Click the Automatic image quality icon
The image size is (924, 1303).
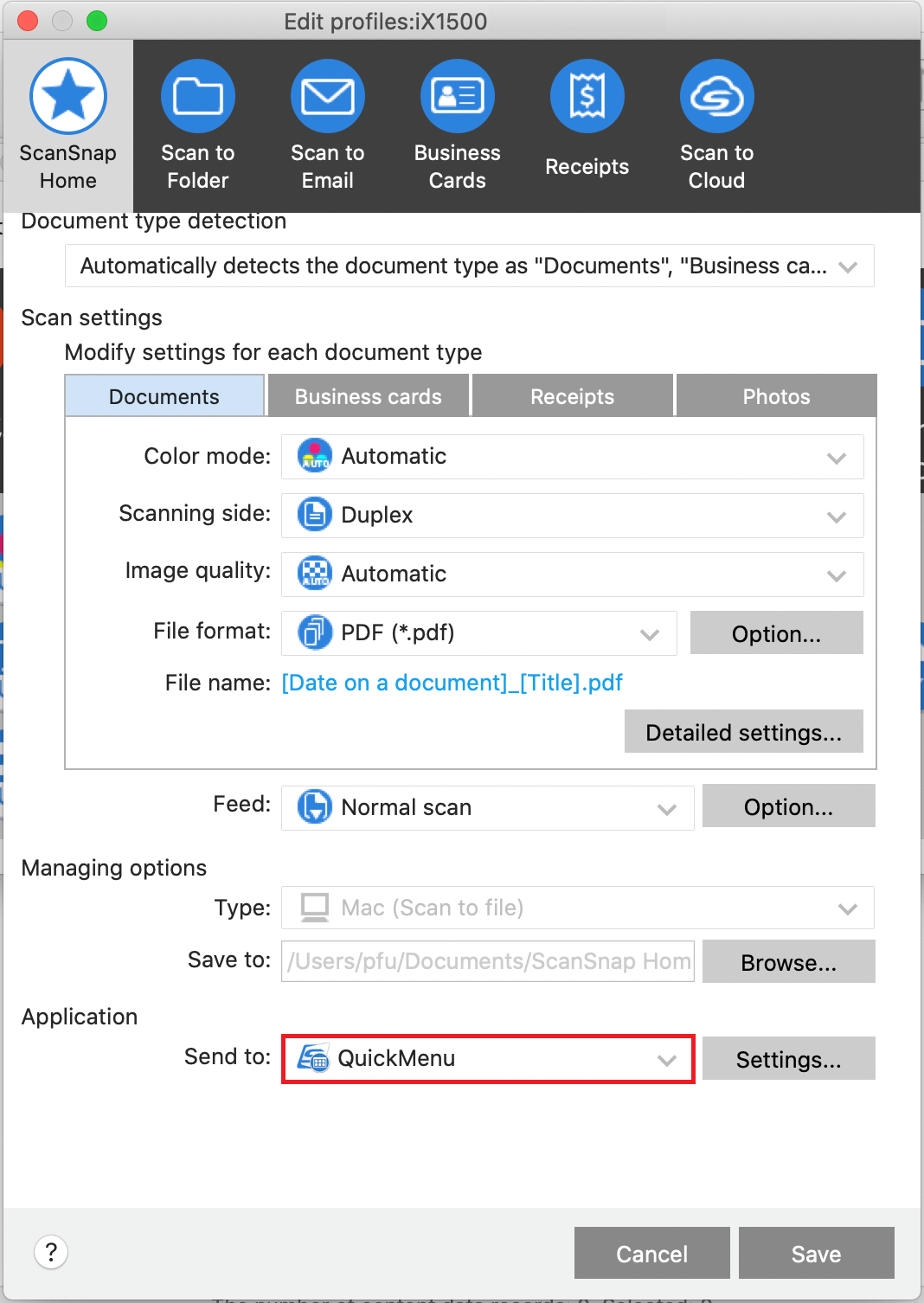tap(315, 574)
